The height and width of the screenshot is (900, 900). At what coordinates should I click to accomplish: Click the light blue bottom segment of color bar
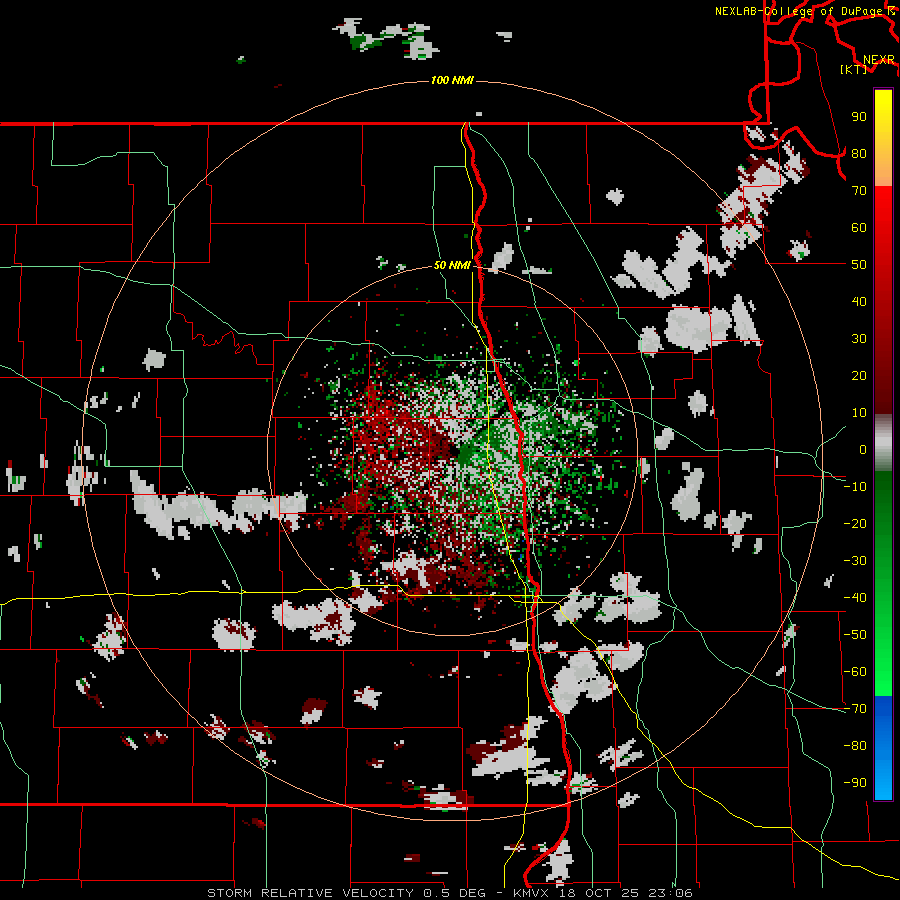tap(883, 781)
